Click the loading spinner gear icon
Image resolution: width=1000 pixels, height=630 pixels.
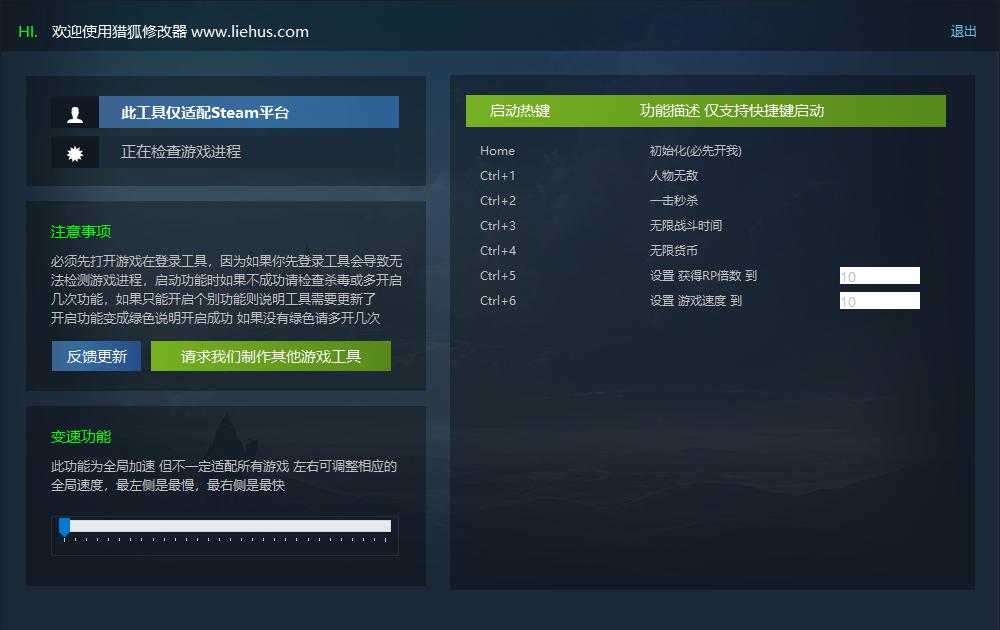(75, 153)
